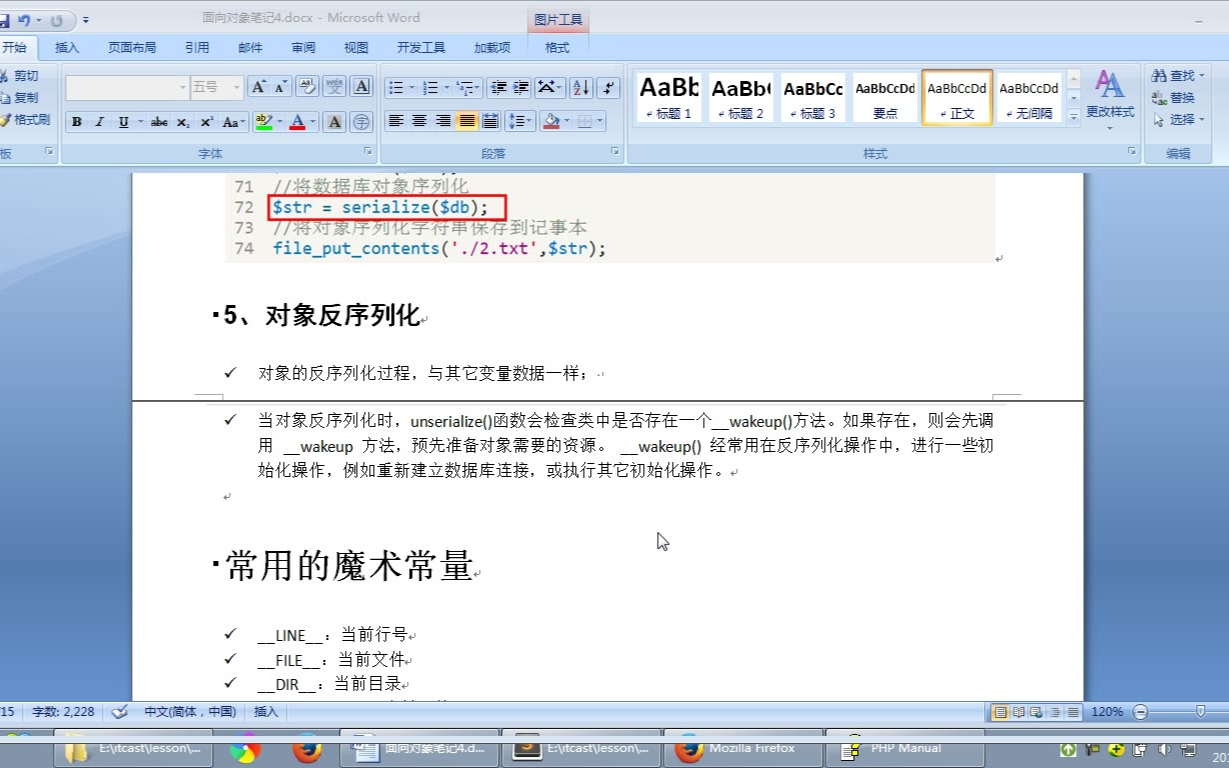The height and width of the screenshot is (768, 1229).
Task: Open the font color dropdown arrow
Action: point(313,121)
